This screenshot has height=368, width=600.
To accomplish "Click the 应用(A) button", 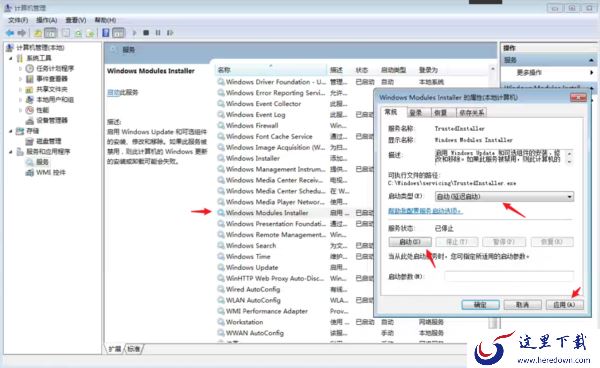I will (564, 305).
